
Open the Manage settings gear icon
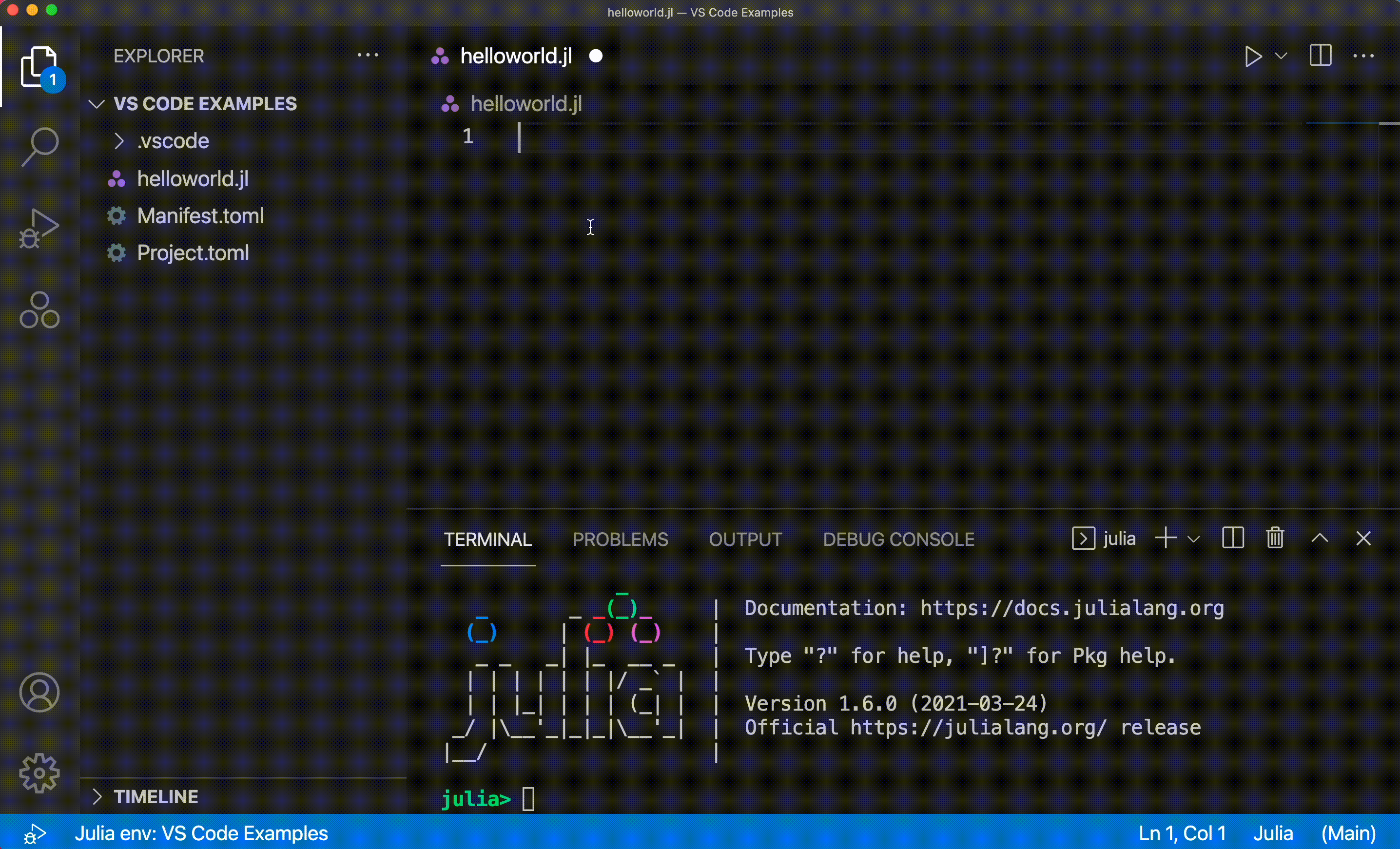[x=39, y=772]
